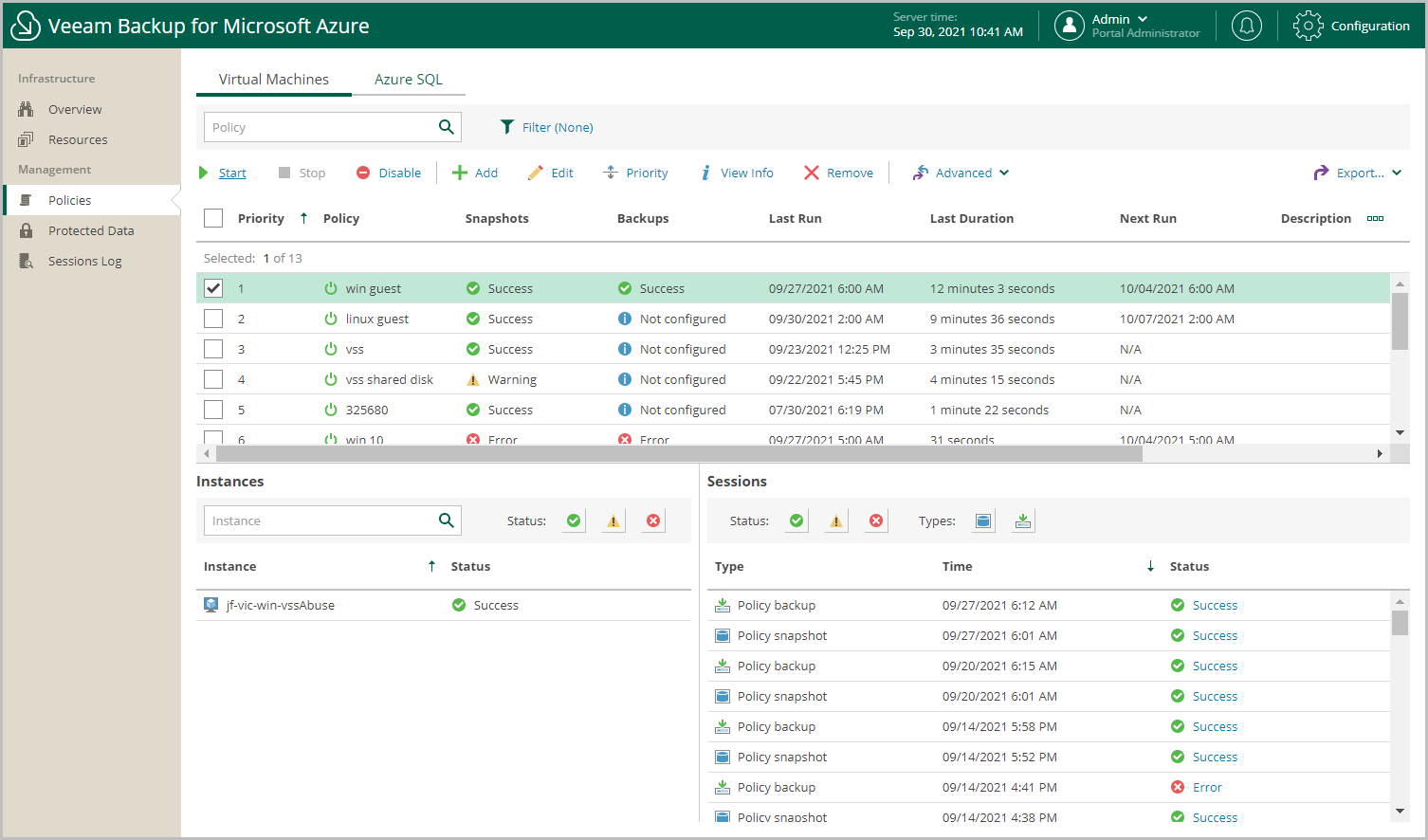1428x840 pixels.
Task: Toggle the select-all policies checkbox
Action: 213,218
